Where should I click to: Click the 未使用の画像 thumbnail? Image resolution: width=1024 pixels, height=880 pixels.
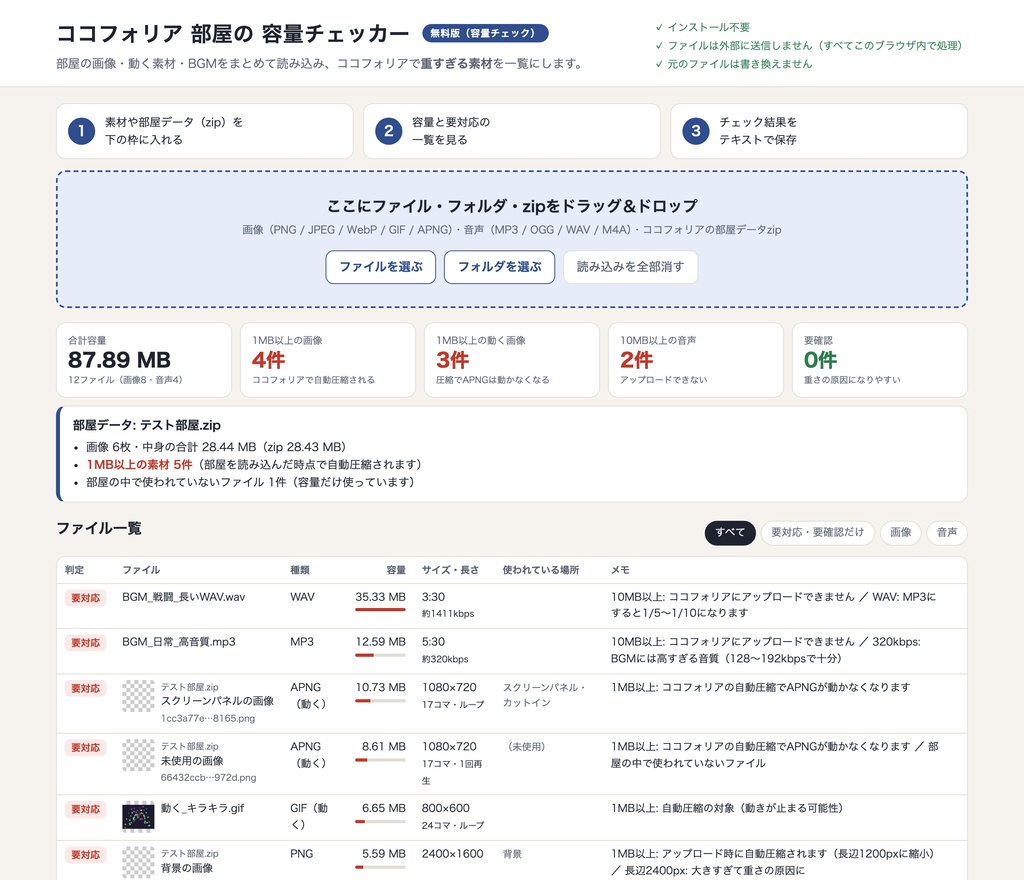click(x=138, y=755)
